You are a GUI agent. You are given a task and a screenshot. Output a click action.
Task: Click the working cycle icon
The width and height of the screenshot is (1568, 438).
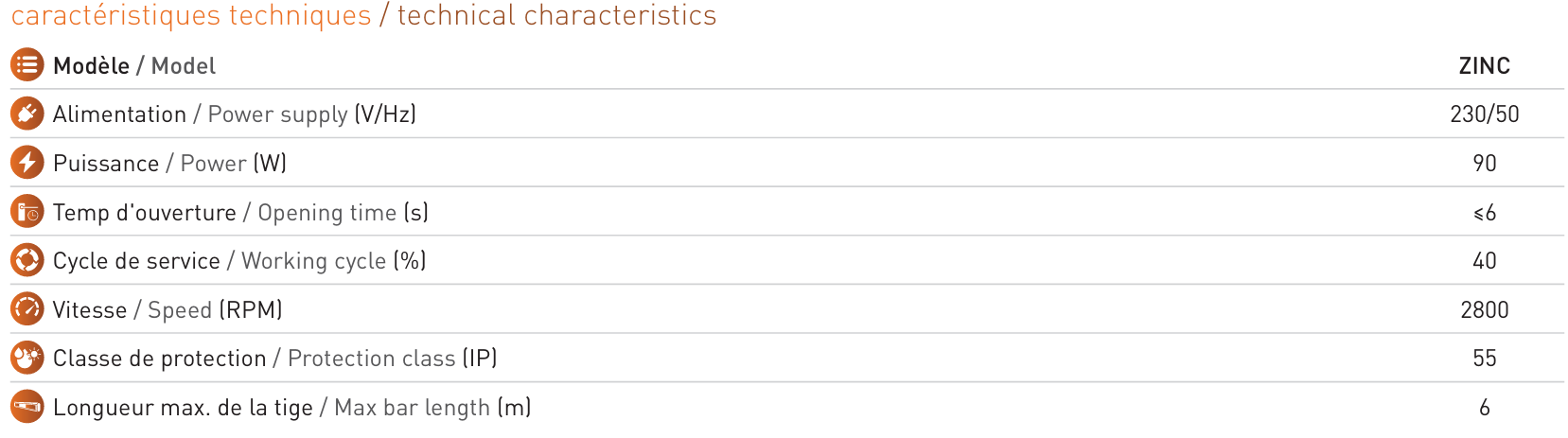[26, 260]
